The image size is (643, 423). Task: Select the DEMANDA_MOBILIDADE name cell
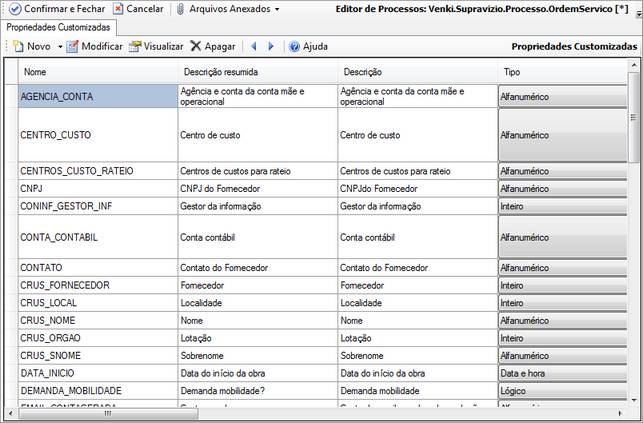[98, 391]
